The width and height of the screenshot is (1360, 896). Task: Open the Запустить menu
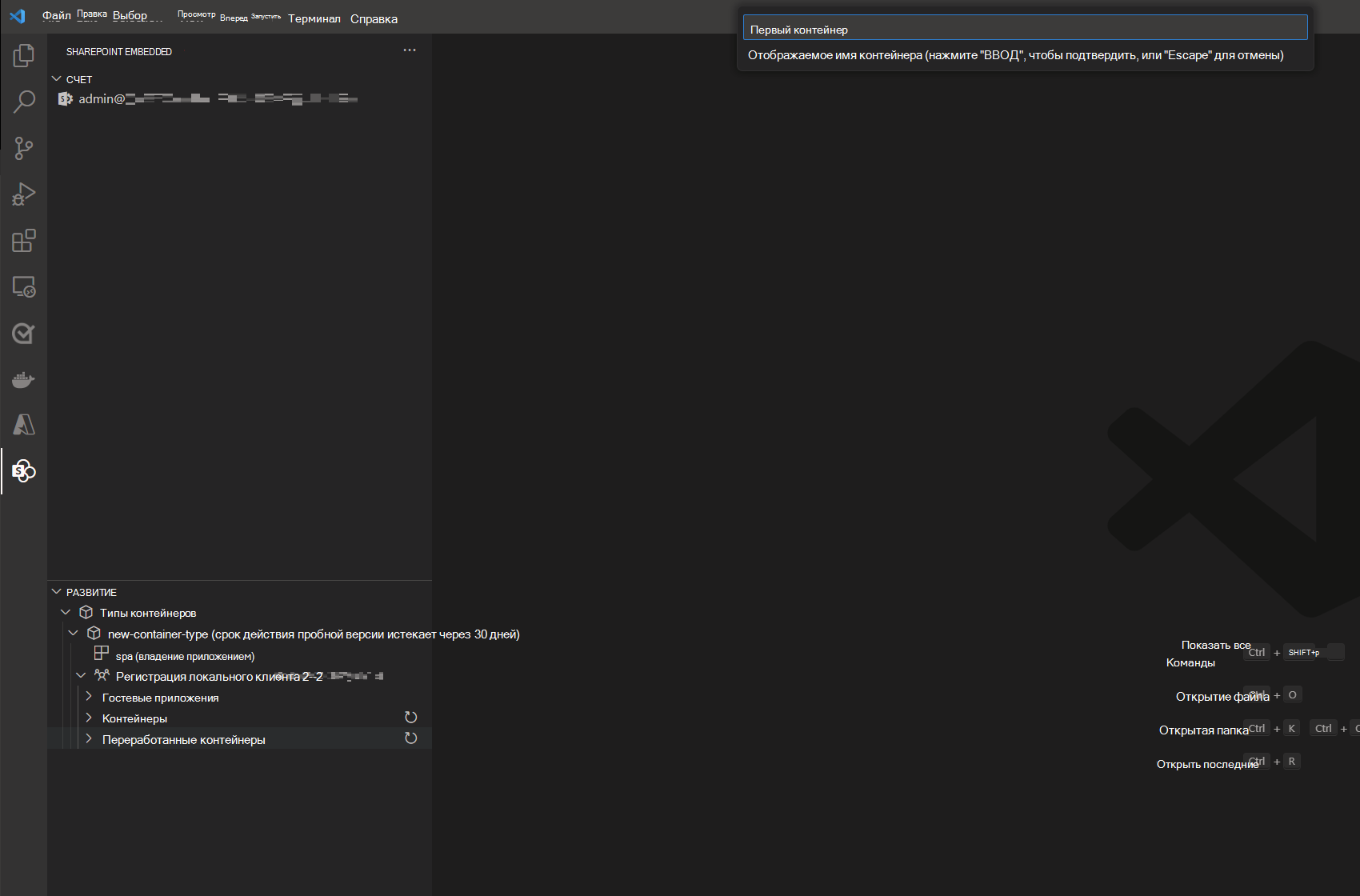coord(266,17)
